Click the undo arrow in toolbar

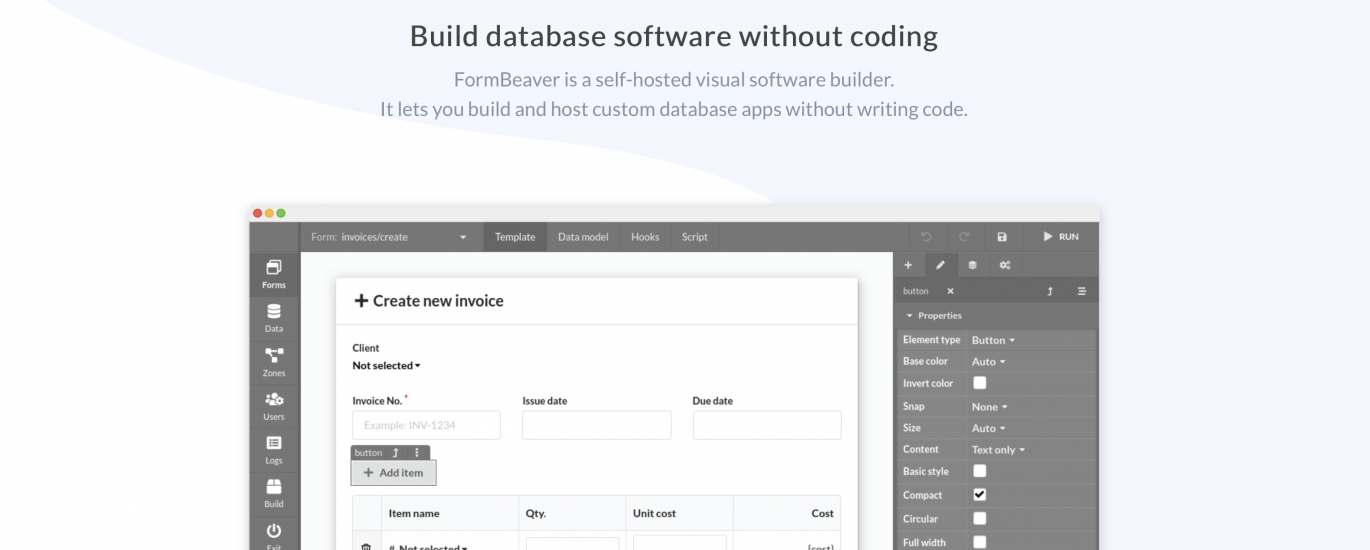(x=926, y=237)
